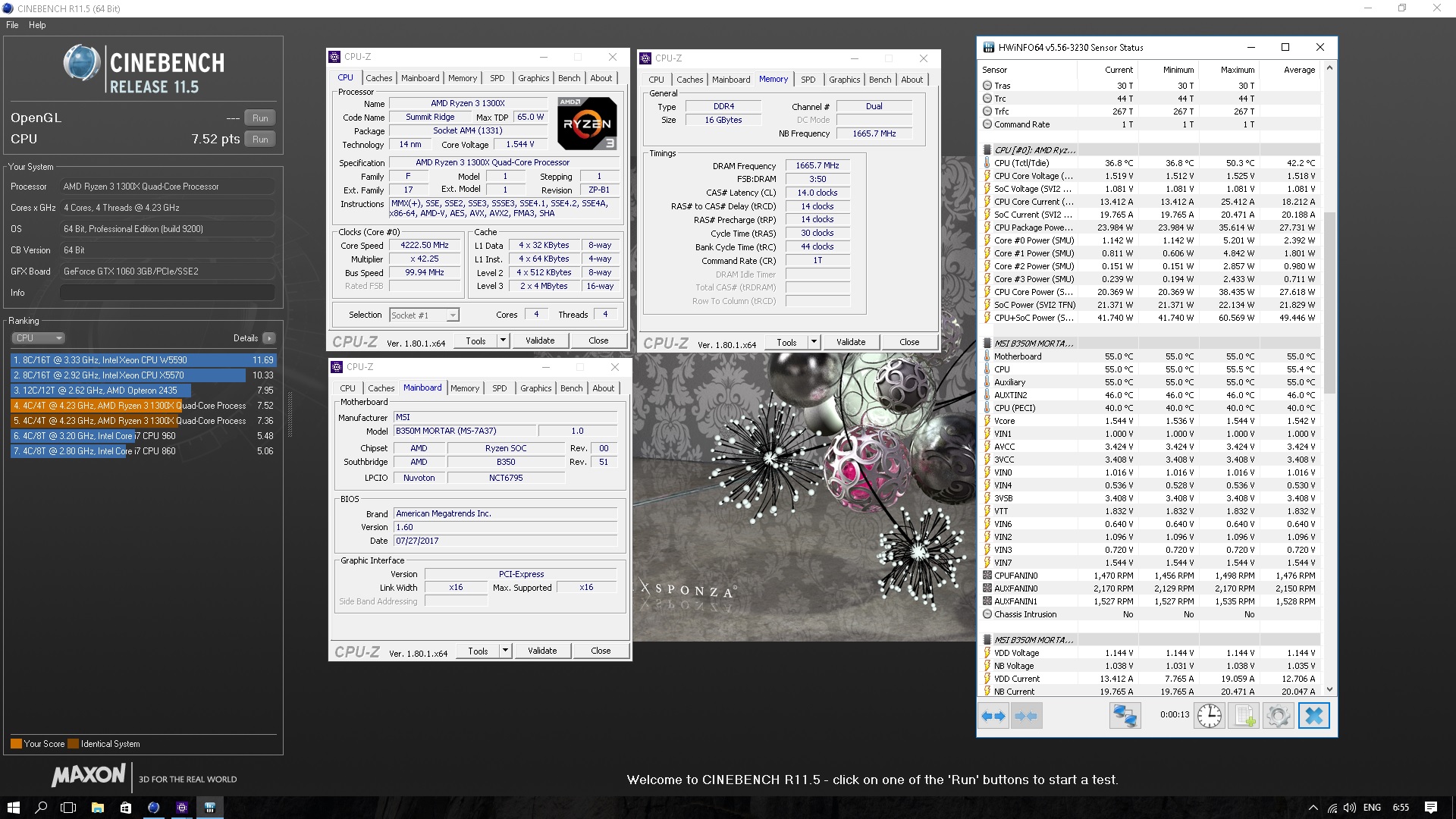Click Validate in Mainboard CPU-Z window
The height and width of the screenshot is (819, 1456).
click(x=542, y=651)
